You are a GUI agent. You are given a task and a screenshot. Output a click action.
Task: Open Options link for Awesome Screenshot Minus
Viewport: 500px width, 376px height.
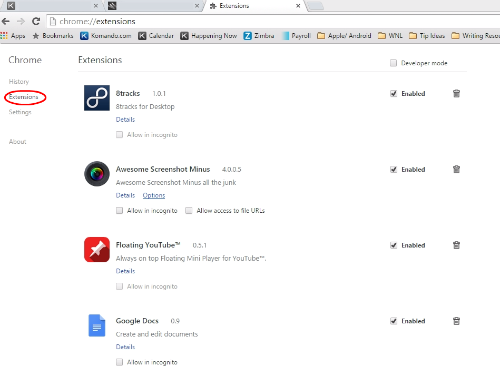(154, 195)
